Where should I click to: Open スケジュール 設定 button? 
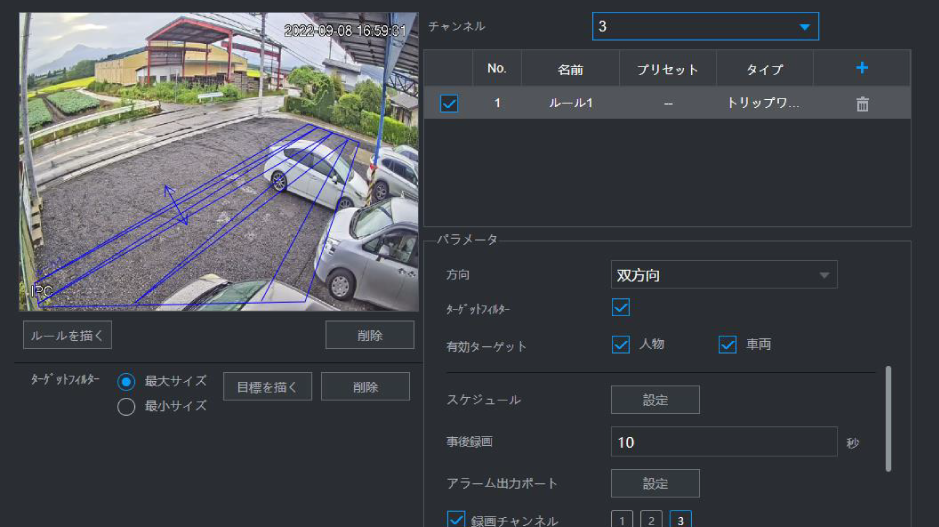pos(655,400)
